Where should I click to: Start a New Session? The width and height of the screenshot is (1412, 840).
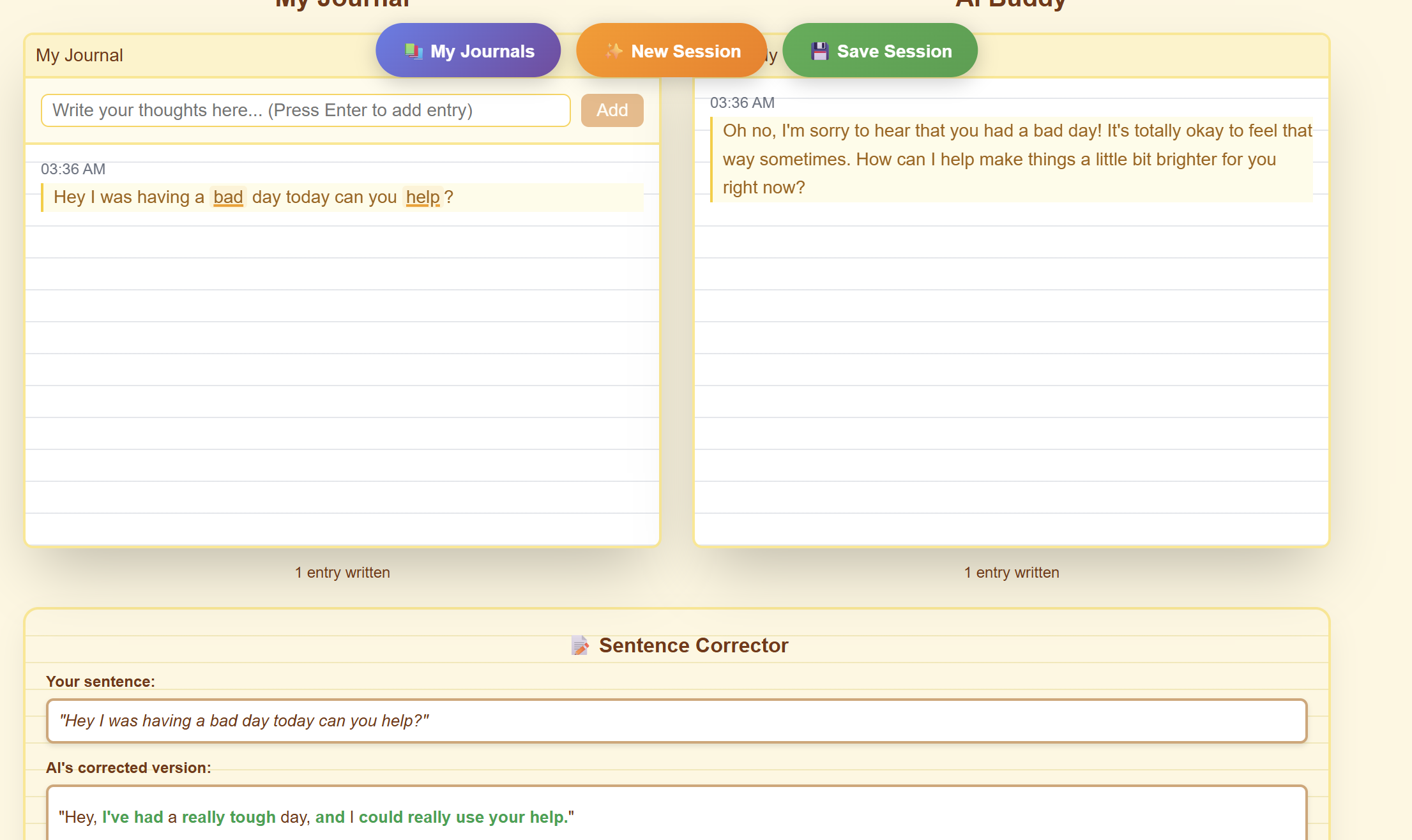pyautogui.click(x=671, y=51)
